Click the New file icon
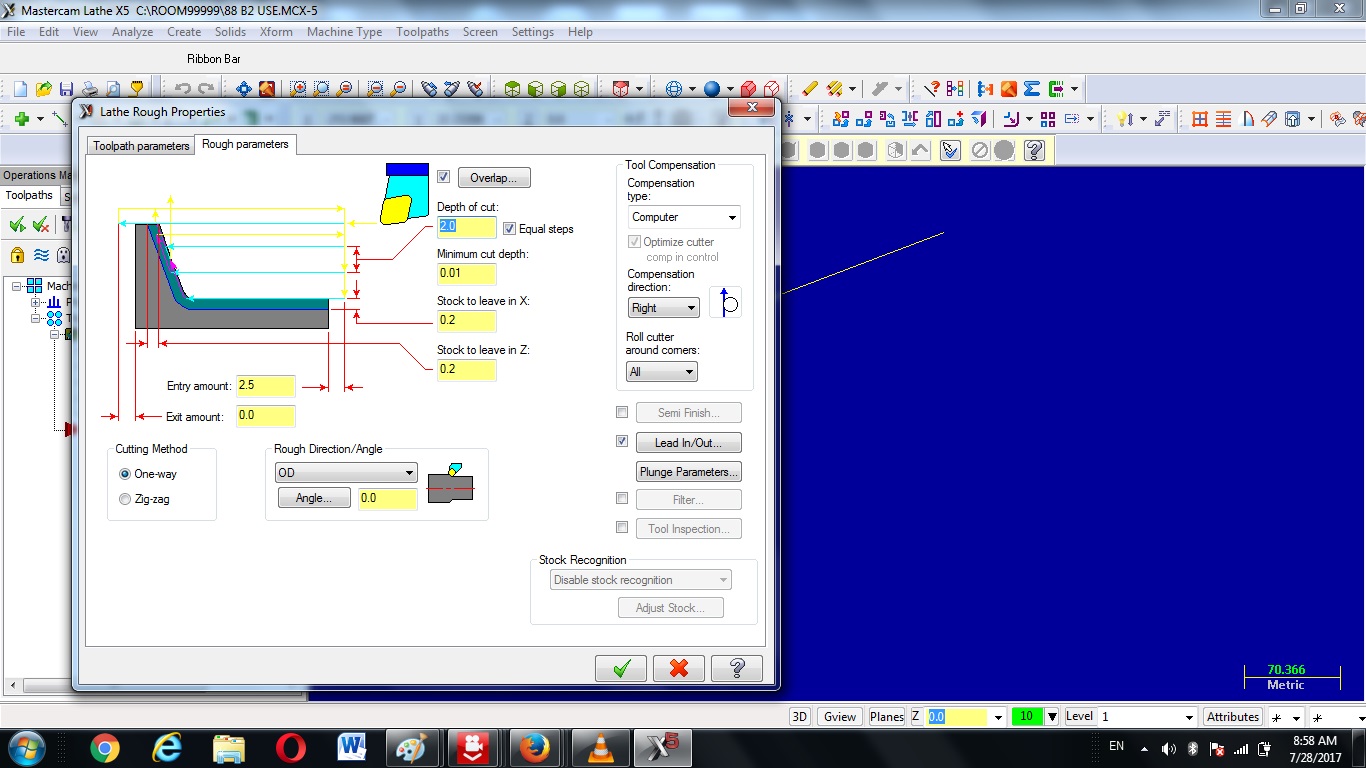Viewport: 1366px width, 768px height. click(x=19, y=89)
